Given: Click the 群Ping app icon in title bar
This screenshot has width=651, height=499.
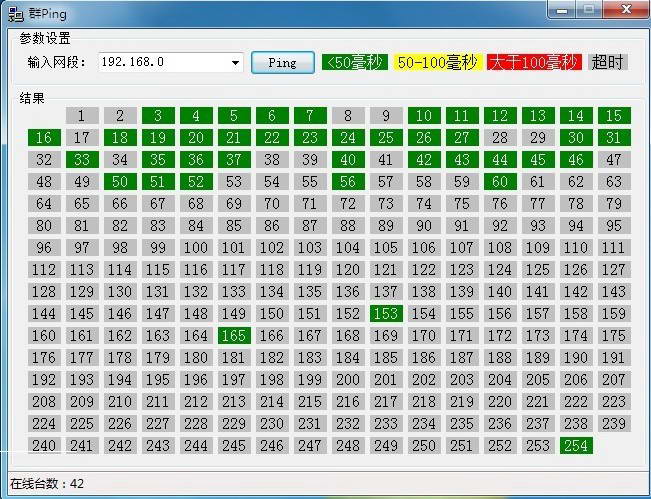Looking at the screenshot, I should pyautogui.click(x=16, y=10).
